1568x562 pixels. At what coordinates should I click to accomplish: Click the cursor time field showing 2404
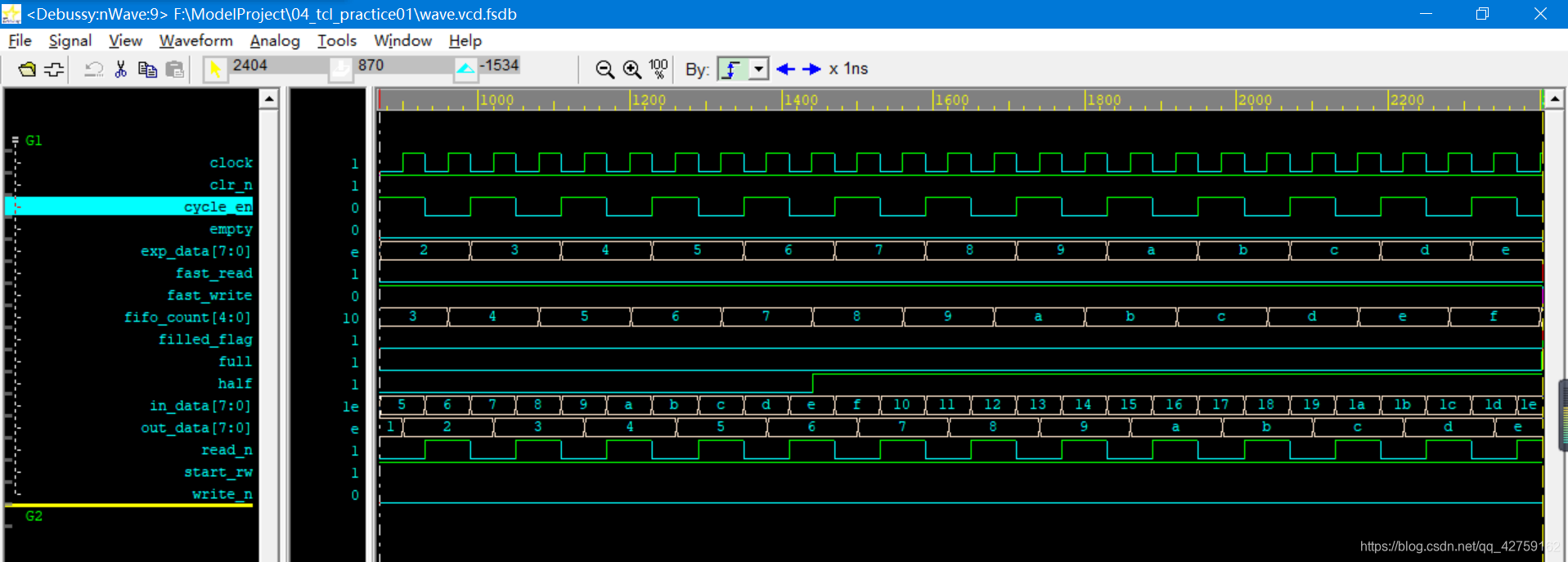(278, 65)
